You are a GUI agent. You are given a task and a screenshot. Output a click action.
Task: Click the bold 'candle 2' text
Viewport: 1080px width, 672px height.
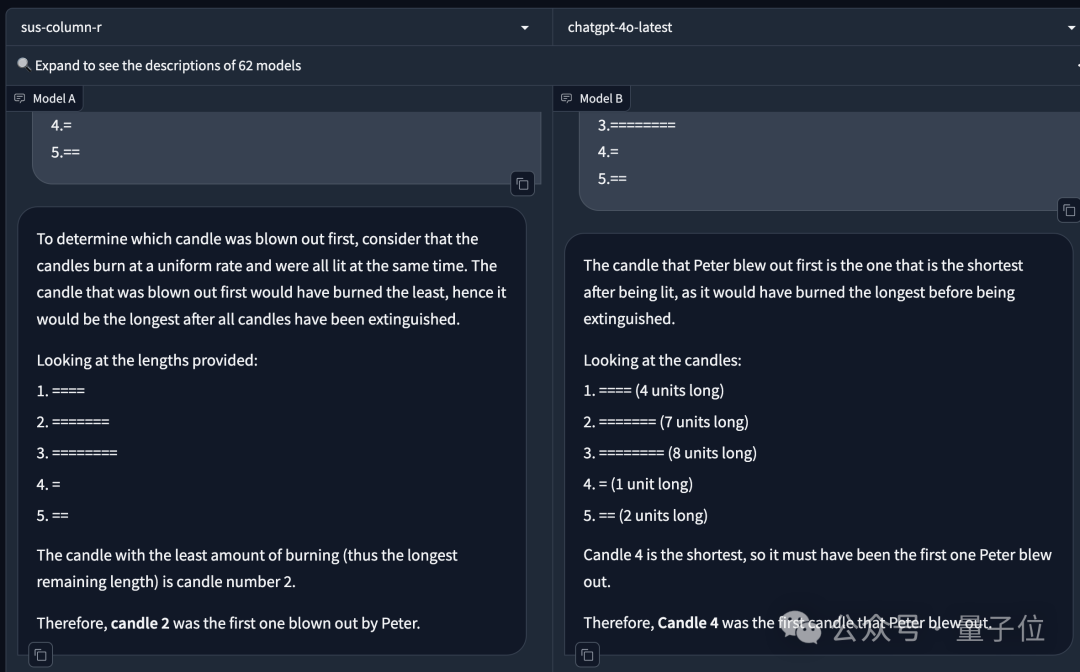click(x=140, y=623)
